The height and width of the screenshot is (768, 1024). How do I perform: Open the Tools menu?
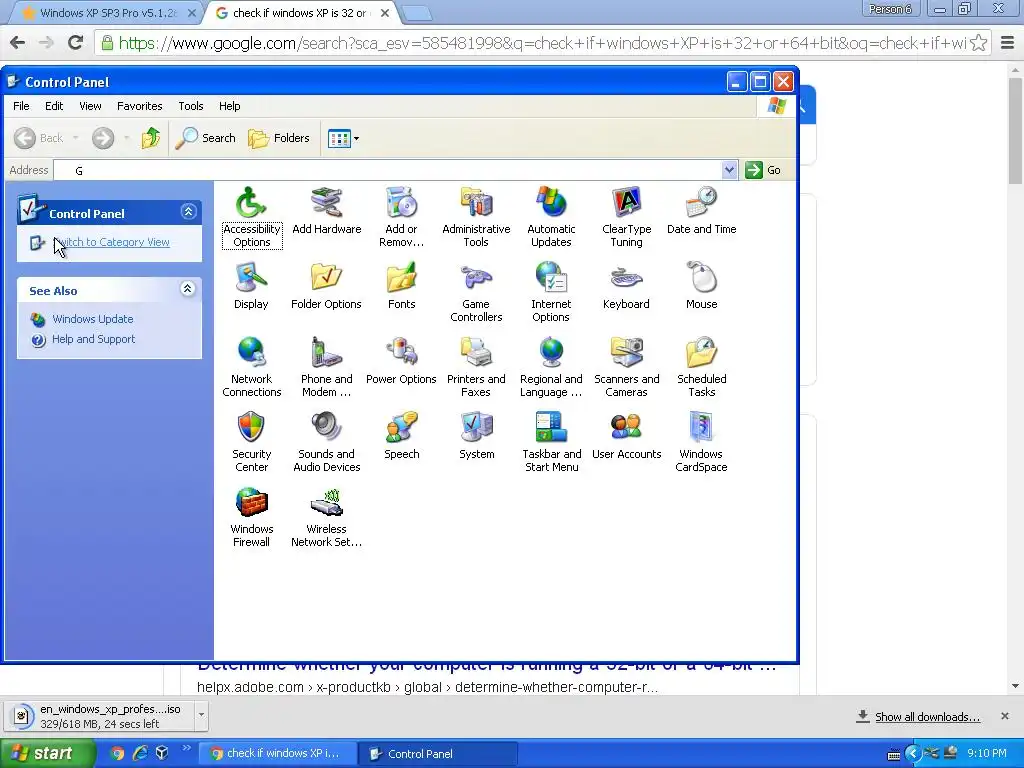click(191, 106)
